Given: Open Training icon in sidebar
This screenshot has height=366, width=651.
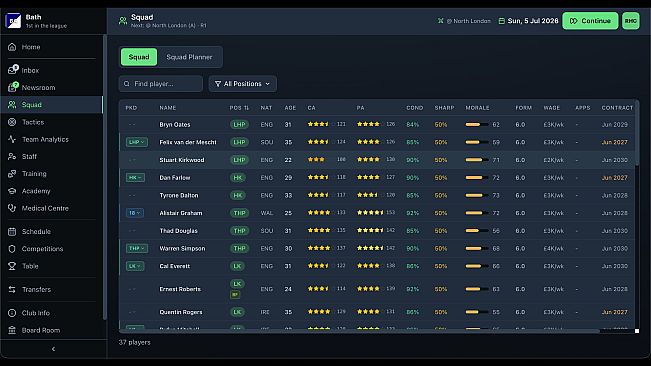Looking at the screenshot, I should pyautogui.click(x=12, y=173).
